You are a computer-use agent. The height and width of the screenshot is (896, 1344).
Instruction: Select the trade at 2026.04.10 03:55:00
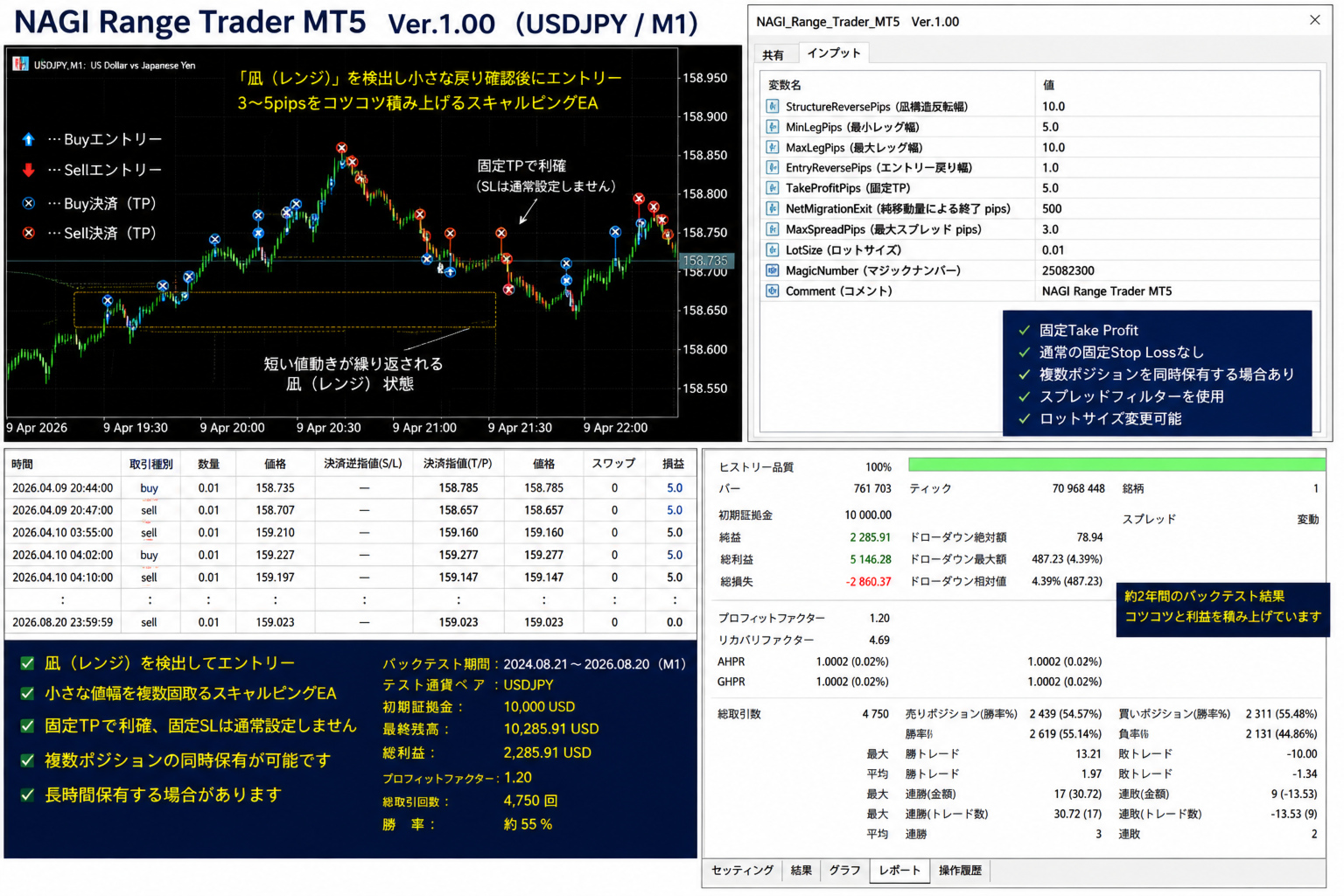pos(351,533)
